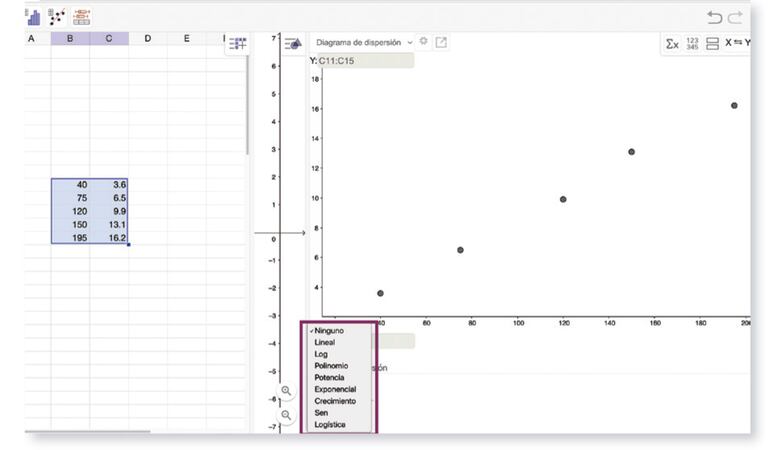Choose Potencia regression model
770x450 pixels.
click(x=338, y=378)
